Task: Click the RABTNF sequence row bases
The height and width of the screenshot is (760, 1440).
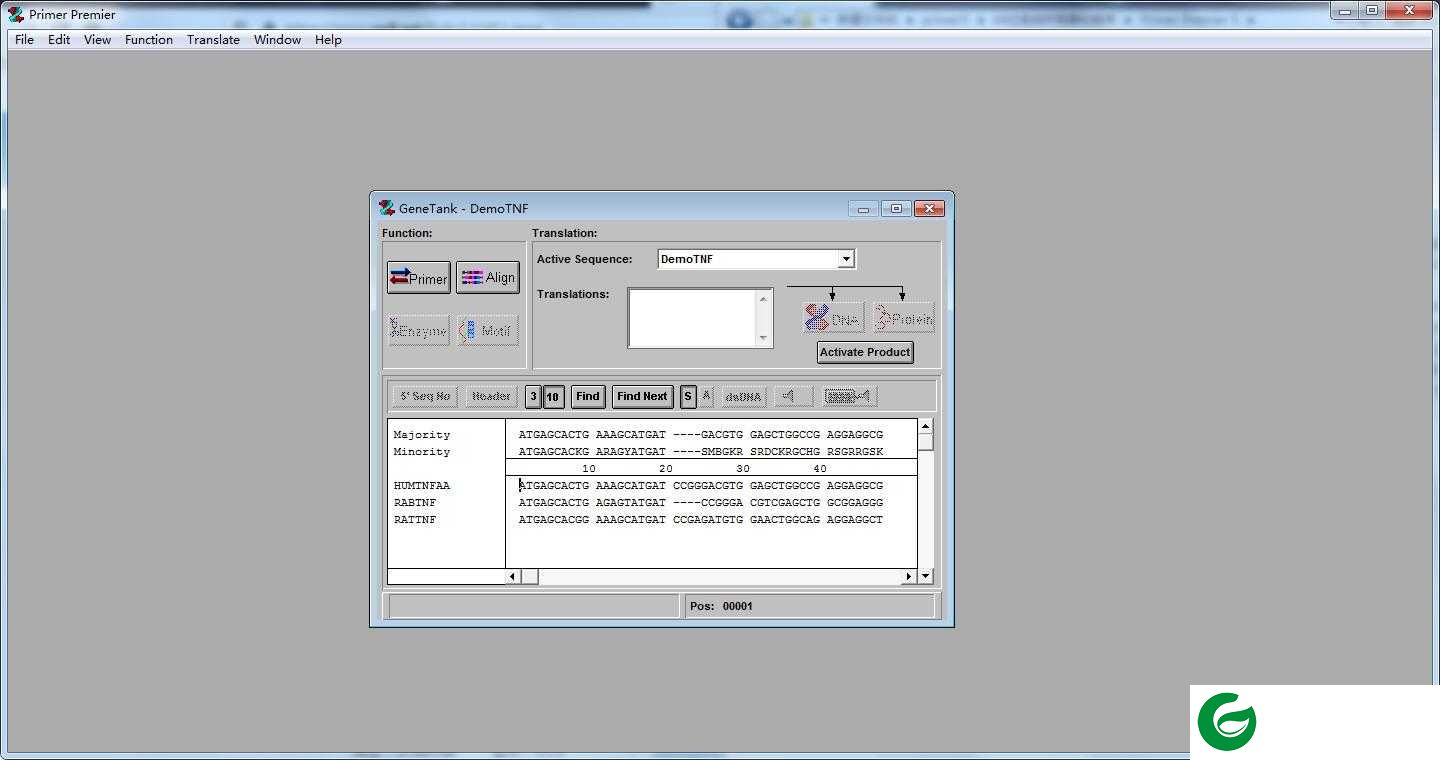Action: (701, 502)
